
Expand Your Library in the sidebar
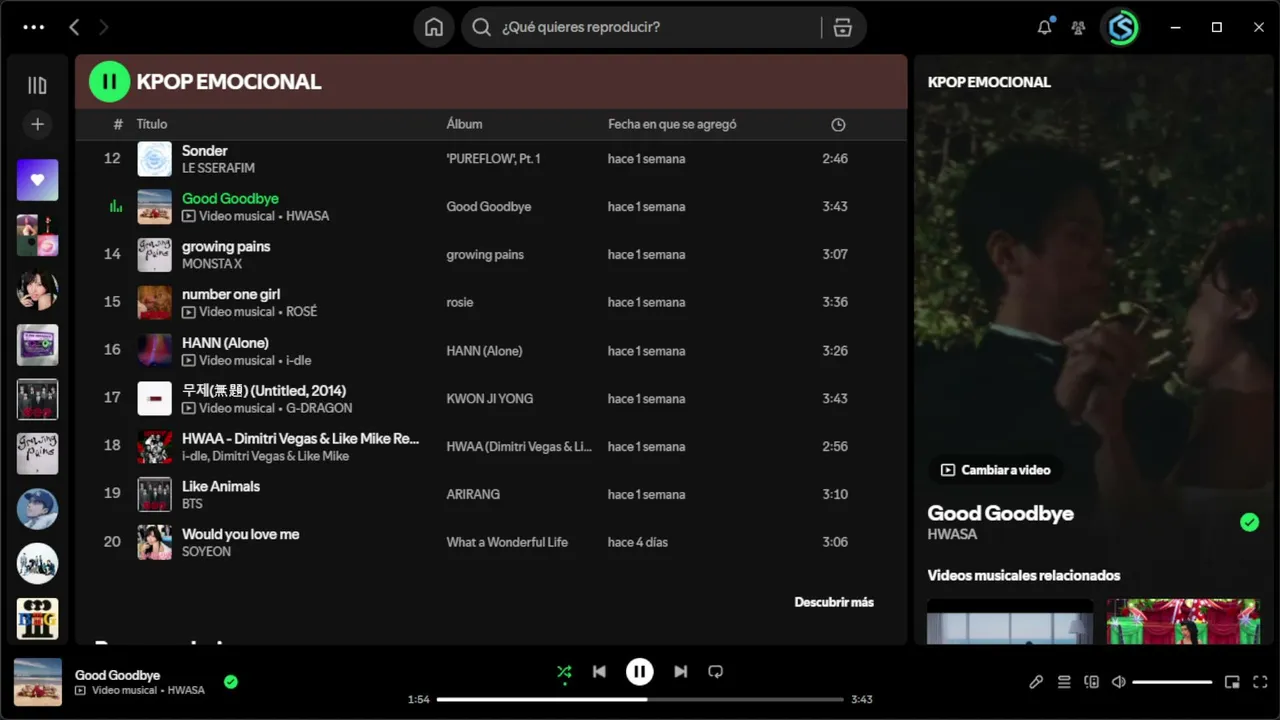coord(37,85)
